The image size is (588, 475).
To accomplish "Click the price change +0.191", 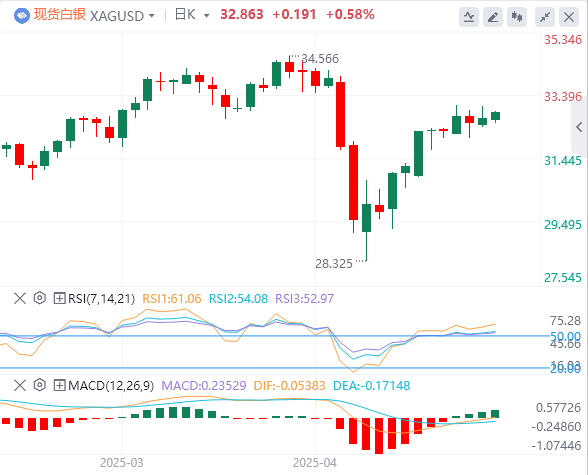I will click(294, 15).
